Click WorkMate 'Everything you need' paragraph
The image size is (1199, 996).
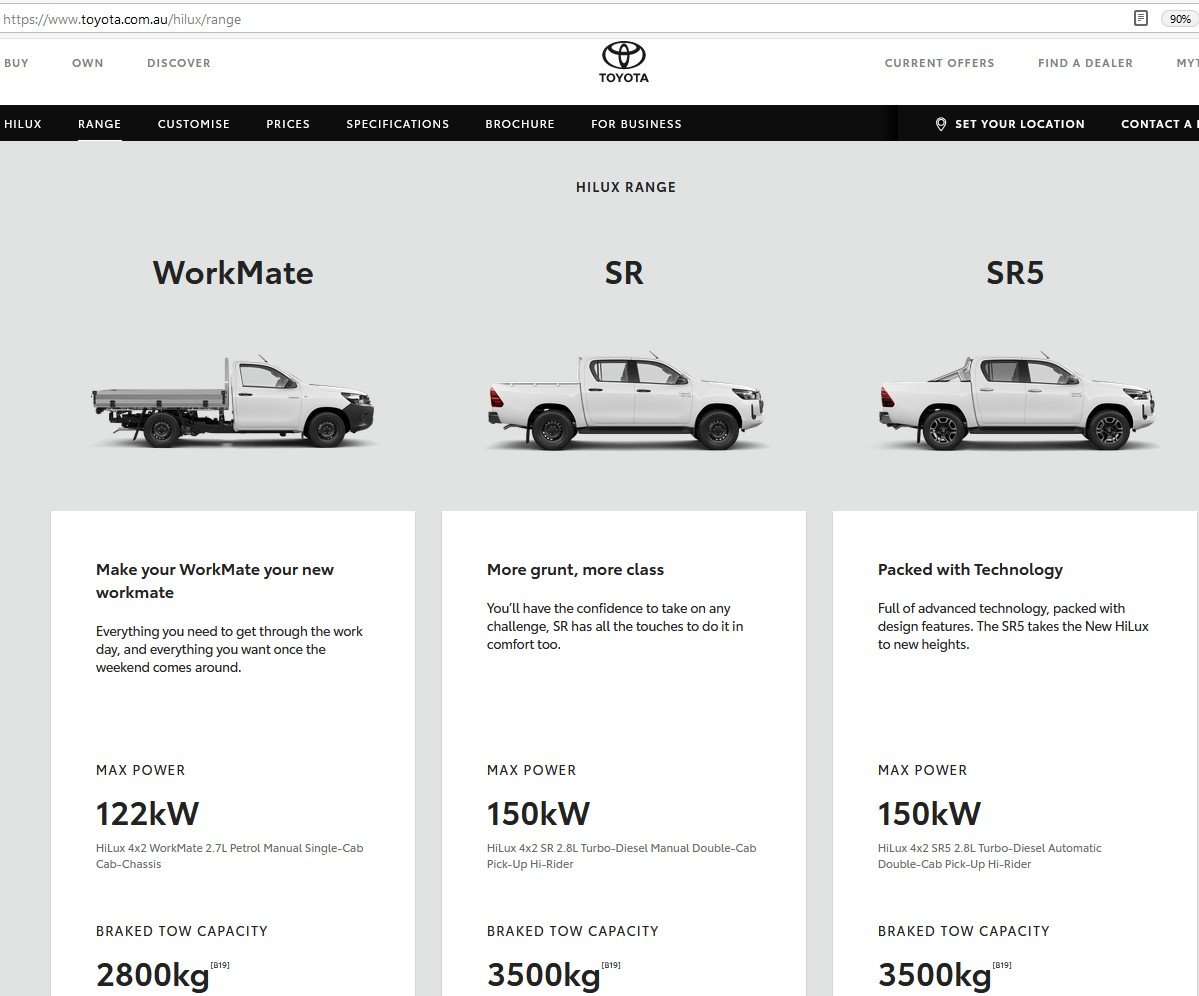(x=229, y=649)
